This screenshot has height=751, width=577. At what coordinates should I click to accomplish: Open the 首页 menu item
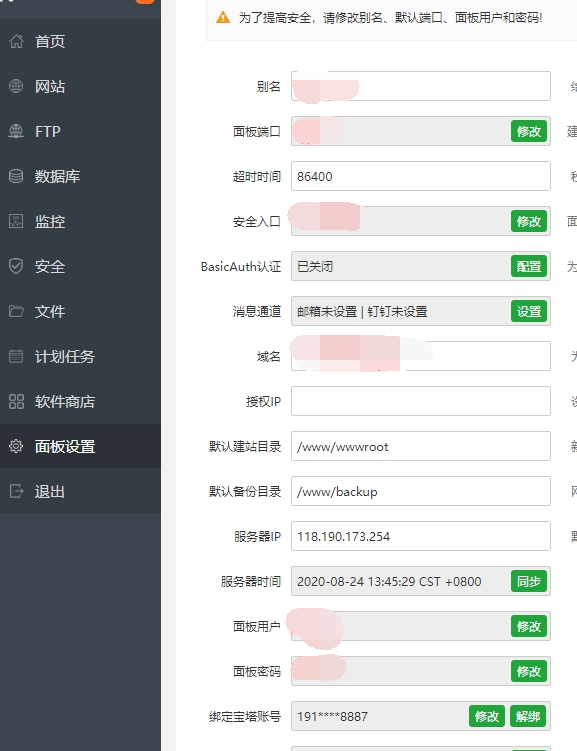click(x=80, y=41)
